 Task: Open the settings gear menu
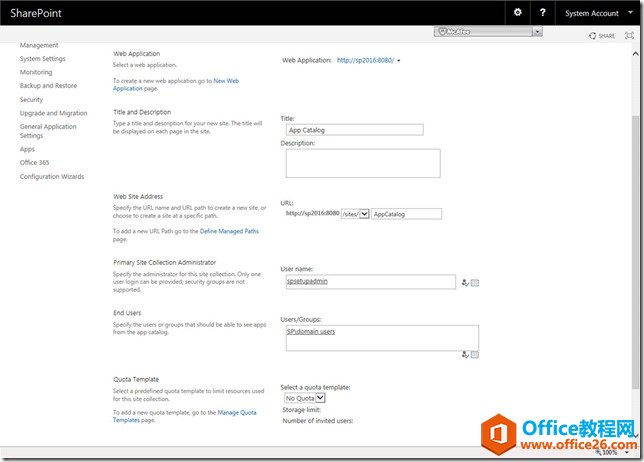click(517, 12)
